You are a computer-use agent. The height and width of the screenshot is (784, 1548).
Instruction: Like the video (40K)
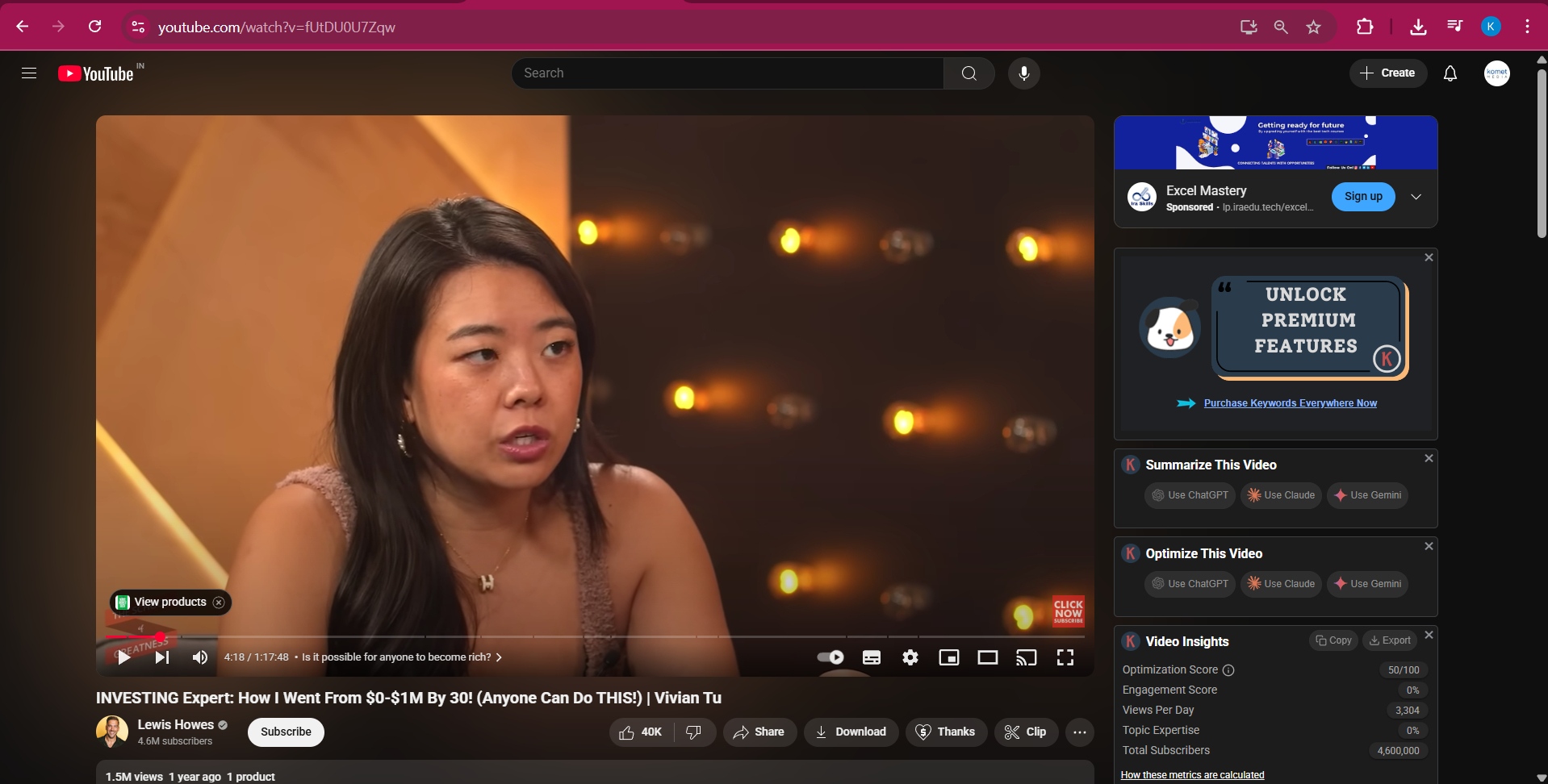click(642, 732)
